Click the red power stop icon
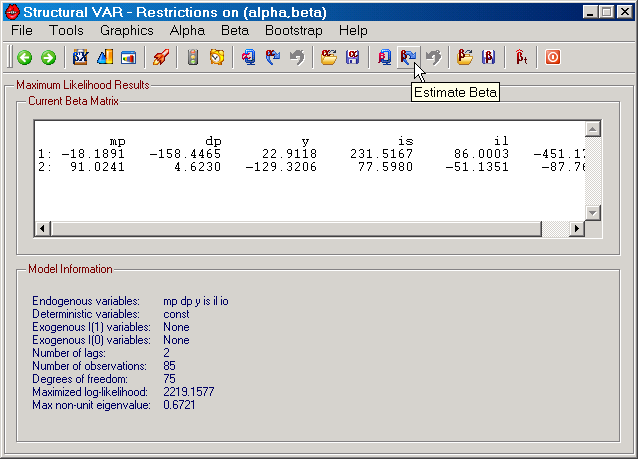This screenshot has width=638, height=459. [553, 57]
